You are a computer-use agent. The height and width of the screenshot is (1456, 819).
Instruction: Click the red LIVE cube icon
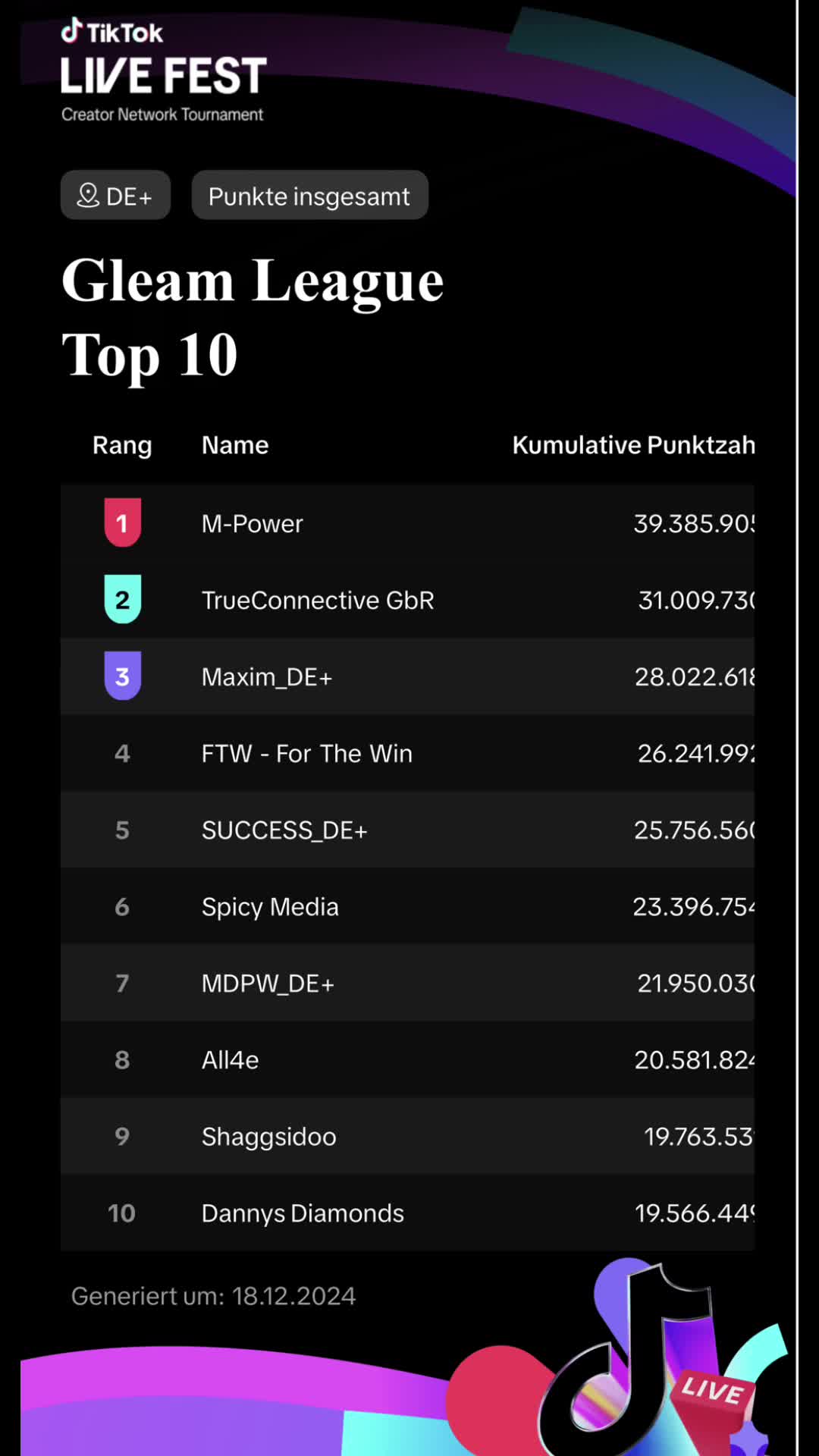coord(711,1395)
